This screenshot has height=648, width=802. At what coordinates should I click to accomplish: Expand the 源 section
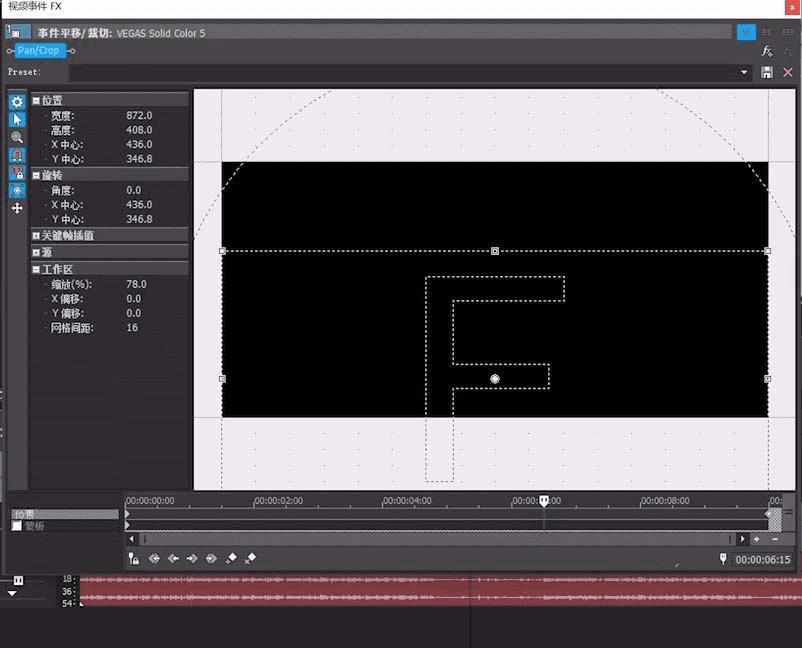36,253
